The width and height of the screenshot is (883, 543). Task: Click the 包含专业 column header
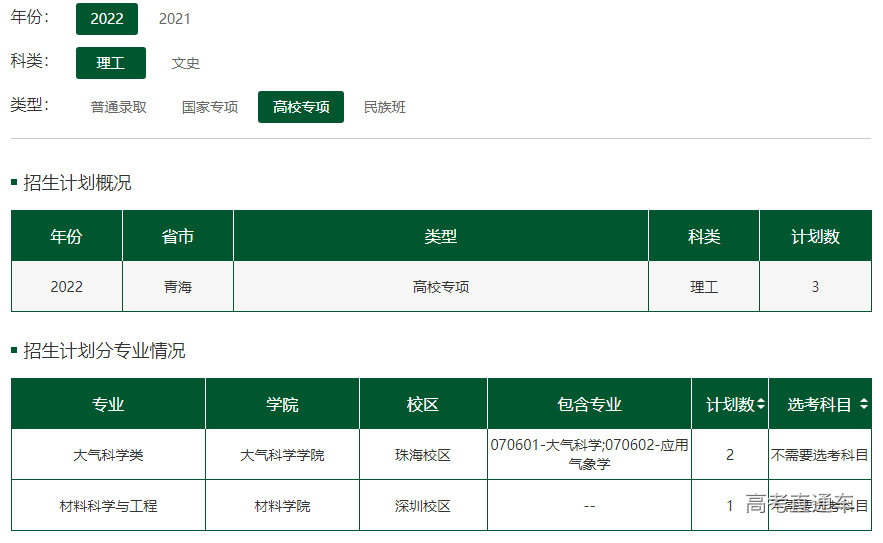click(x=589, y=404)
